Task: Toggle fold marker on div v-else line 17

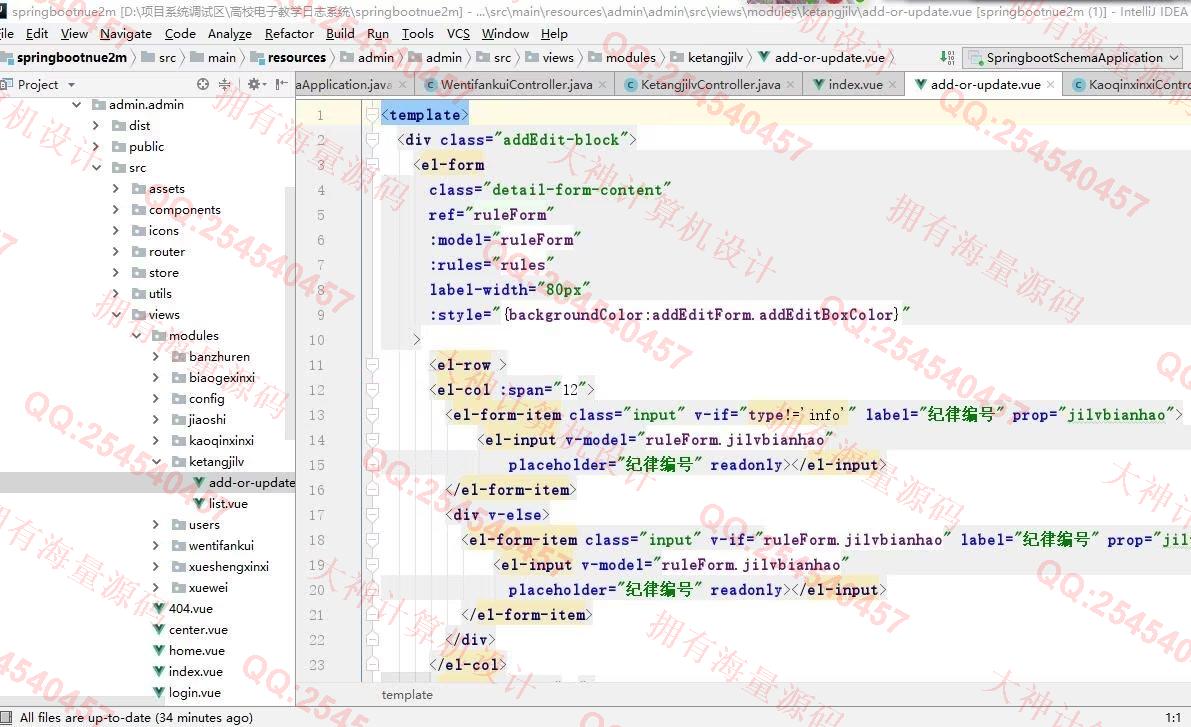Action: click(x=372, y=515)
